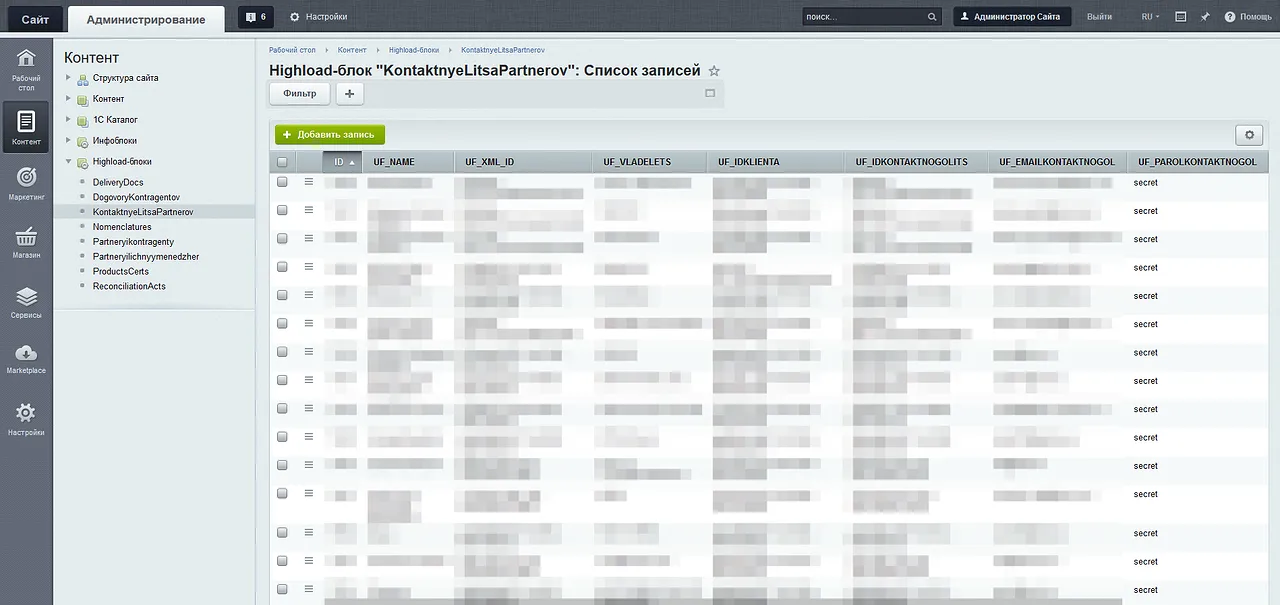1280x605 pixels.
Task: Open notifications counter showing 6
Action: click(x=256, y=17)
